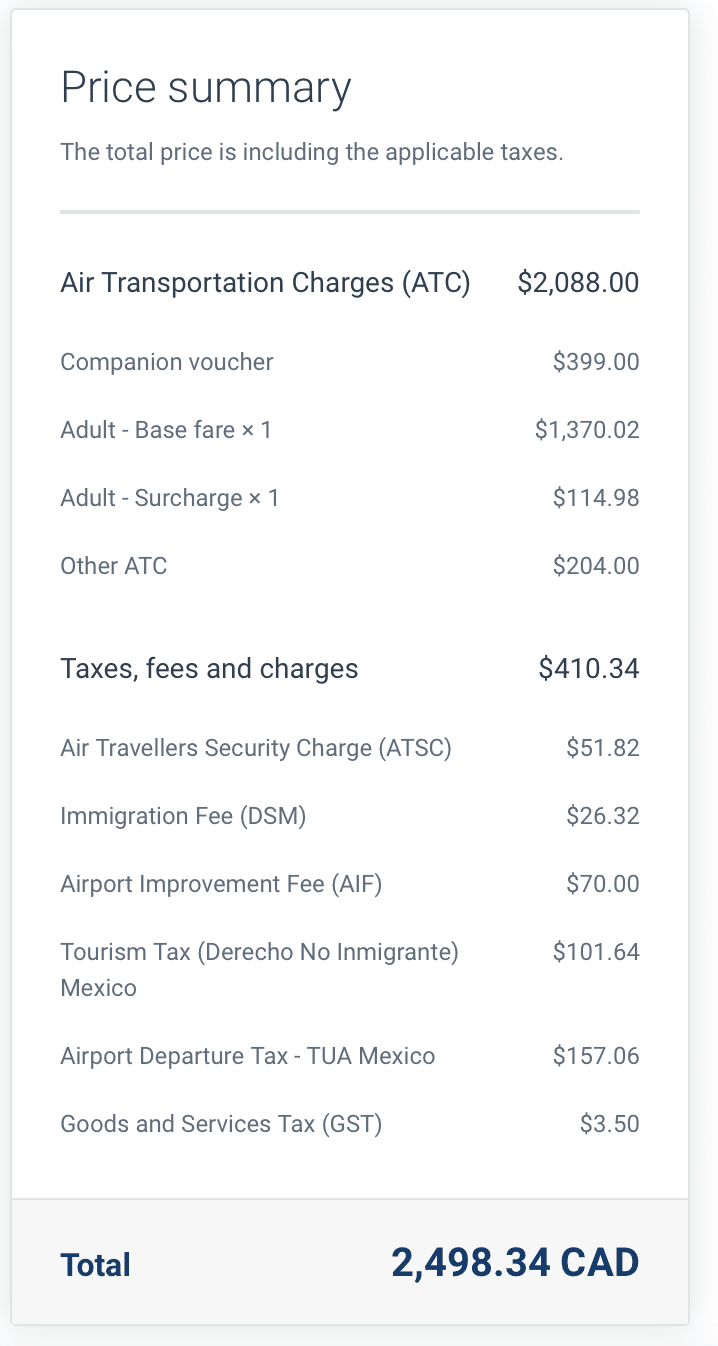Viewport: 718px width, 1346px height.
Task: Click Tourism Tax (Derecho No Inmigrante) Mexico
Action: pos(259,952)
